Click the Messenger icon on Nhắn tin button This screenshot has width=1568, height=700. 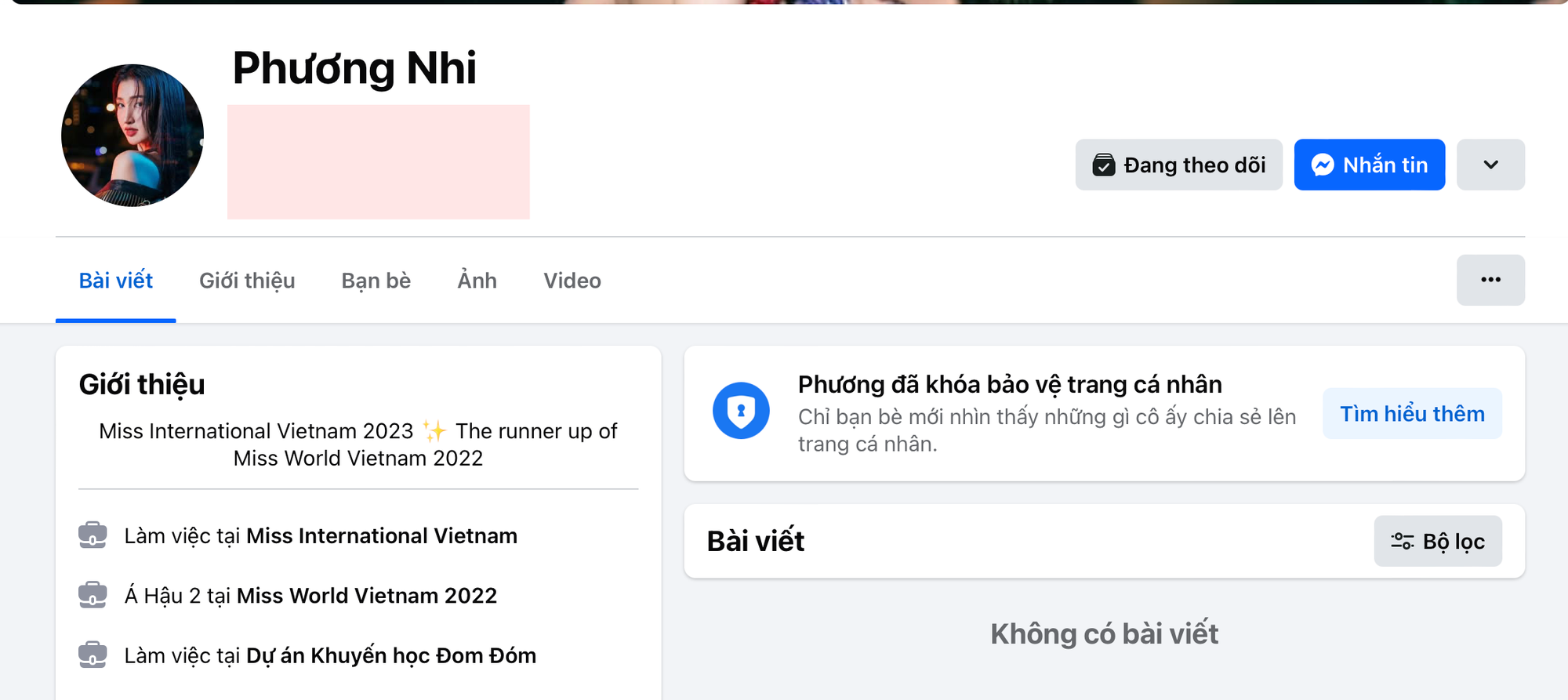tap(1323, 164)
